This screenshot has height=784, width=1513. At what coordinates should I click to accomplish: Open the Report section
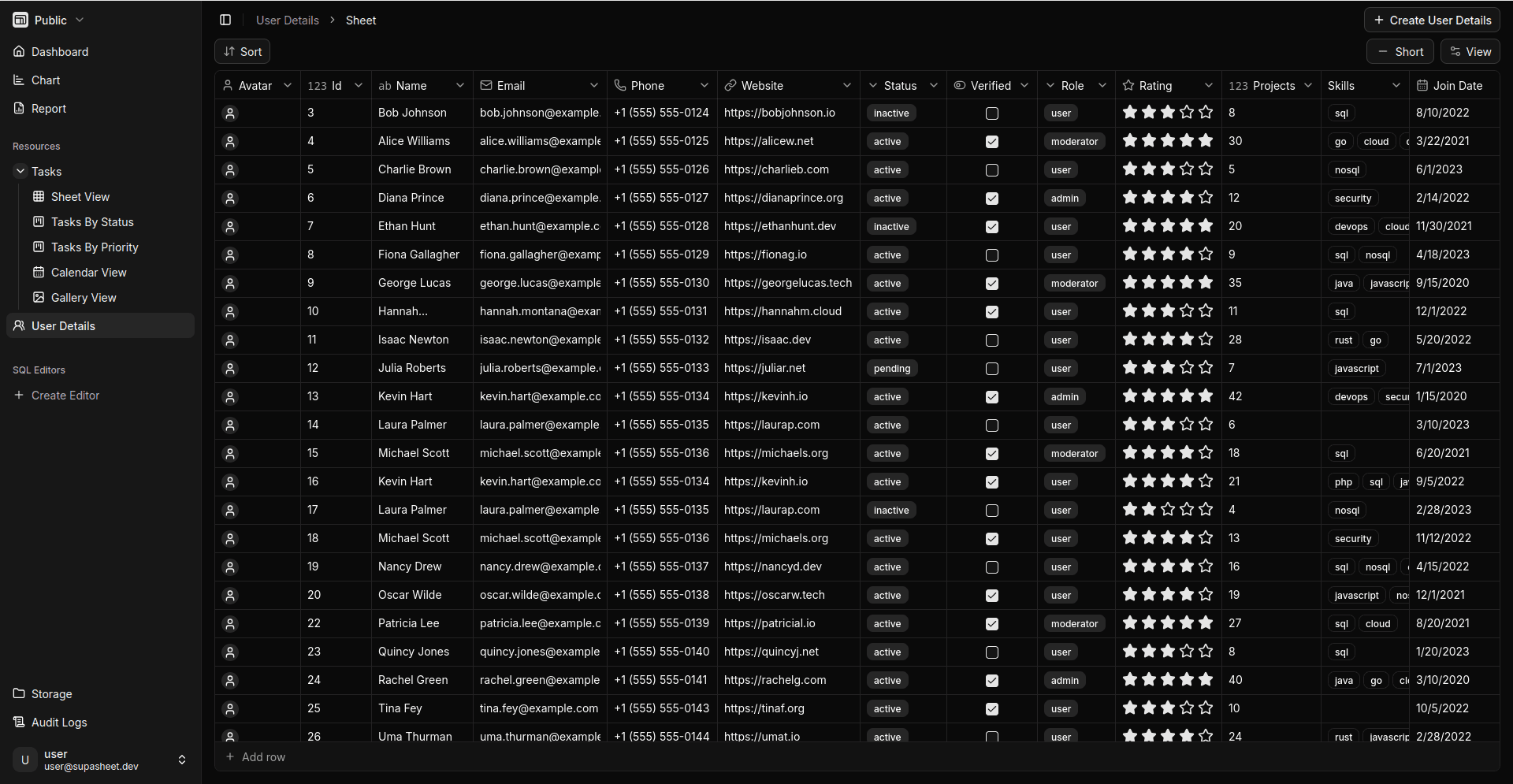[48, 108]
